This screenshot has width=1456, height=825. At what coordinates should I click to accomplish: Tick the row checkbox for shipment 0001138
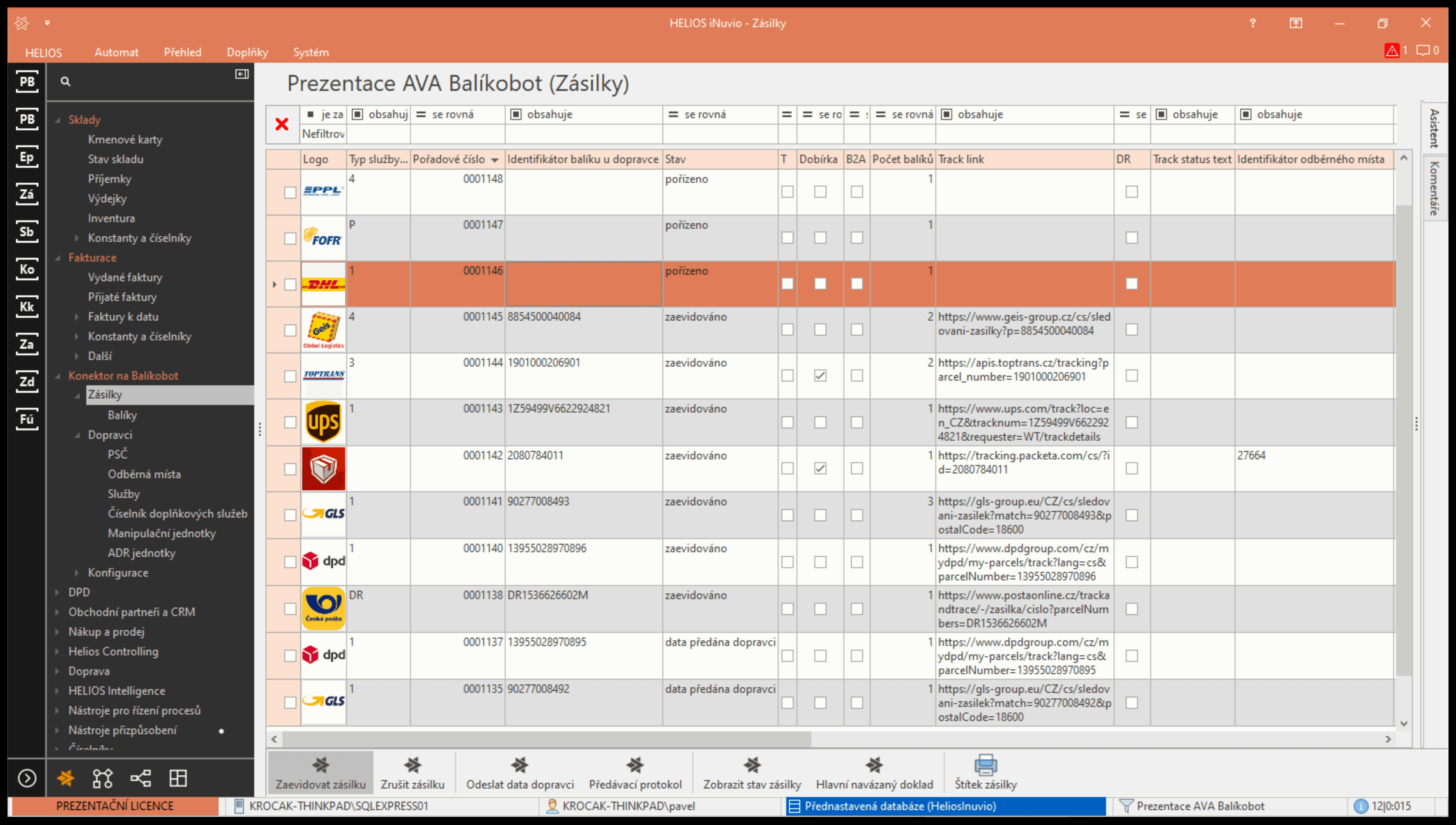pyautogui.click(x=290, y=609)
